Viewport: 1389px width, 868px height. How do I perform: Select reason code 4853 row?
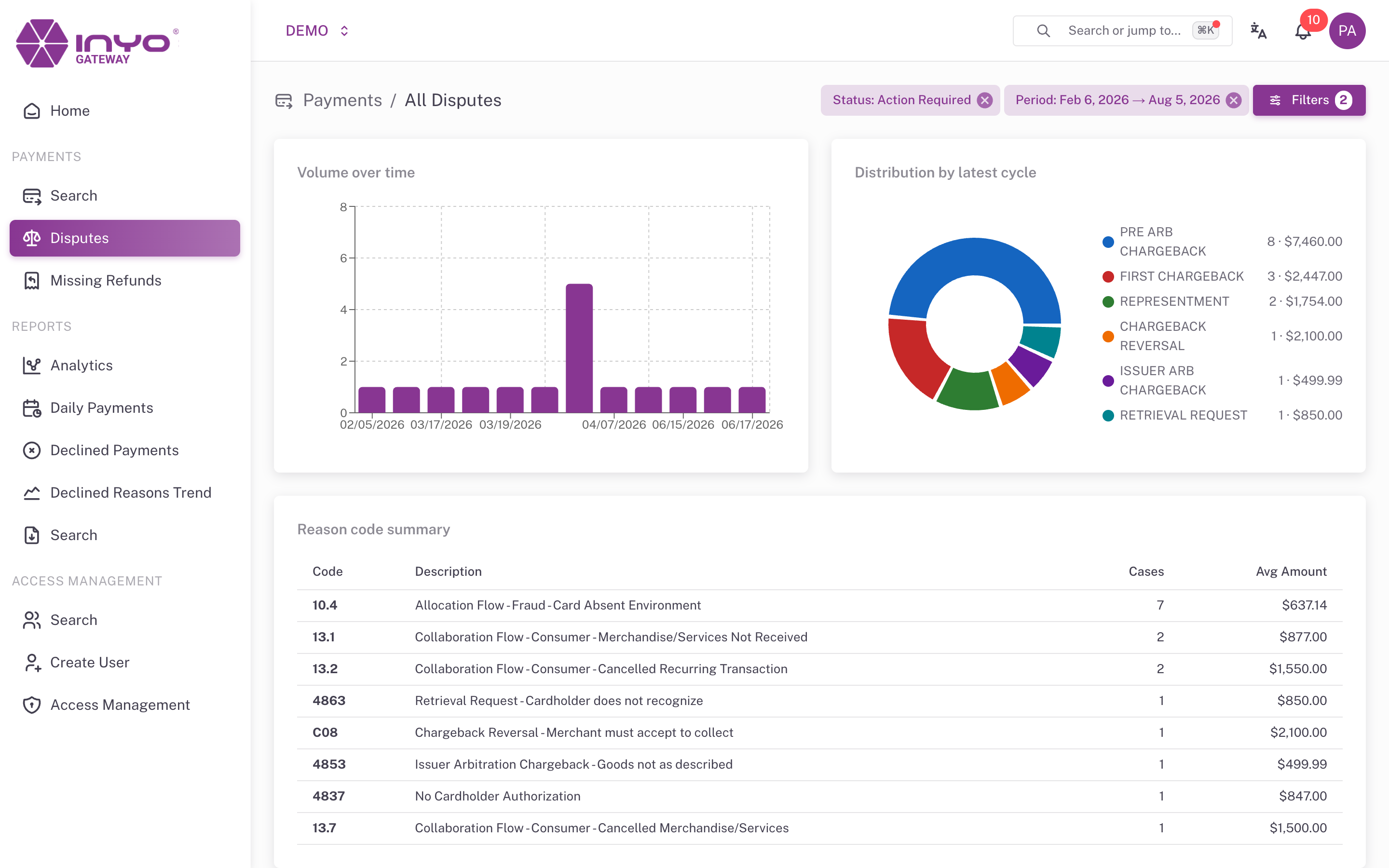819,765
